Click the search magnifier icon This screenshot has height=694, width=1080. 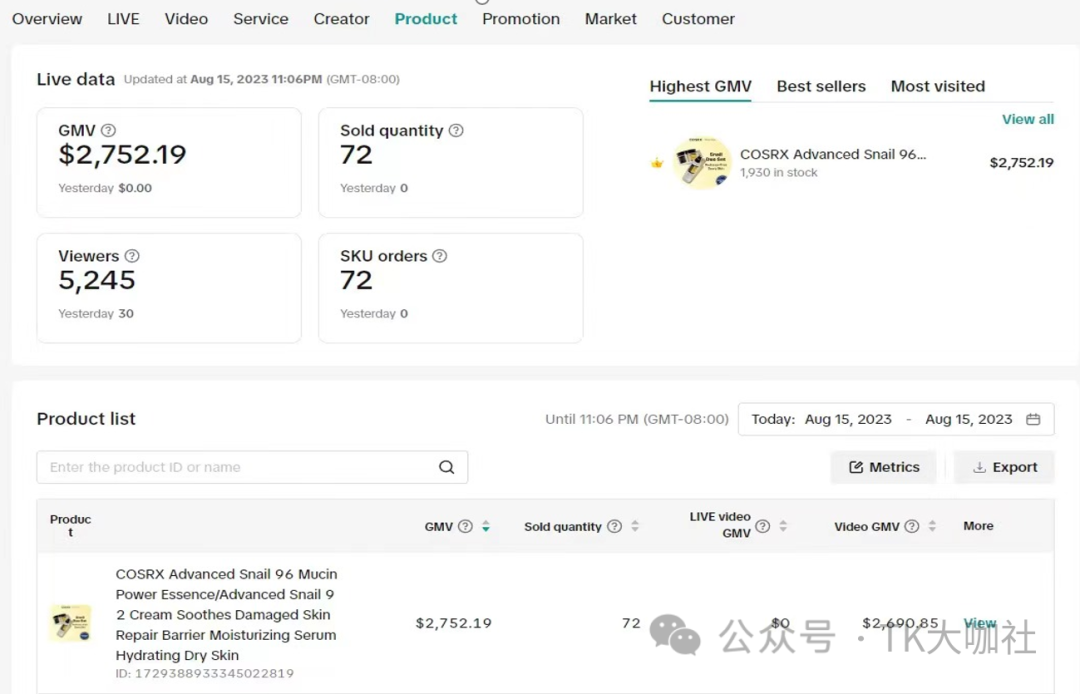tap(446, 467)
